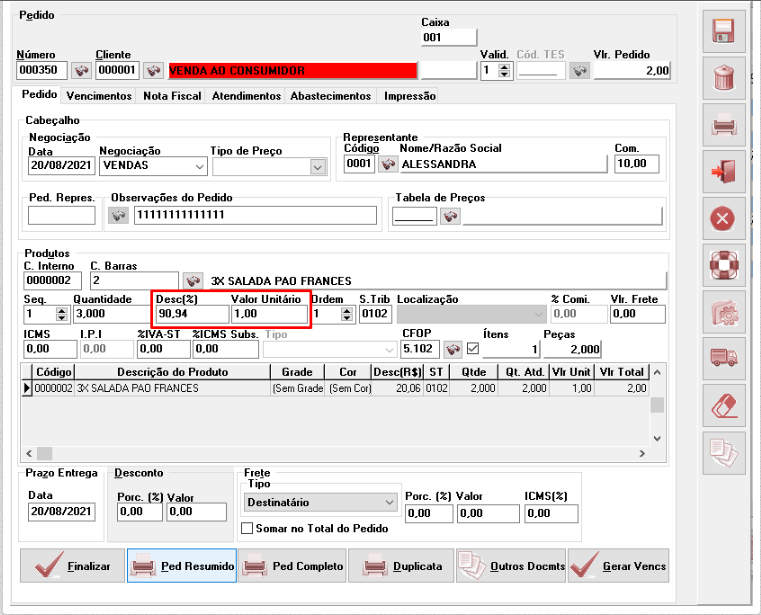The height and width of the screenshot is (615, 761).
Task: Open the Tipo de Preço dropdown
Action: tap(318, 167)
